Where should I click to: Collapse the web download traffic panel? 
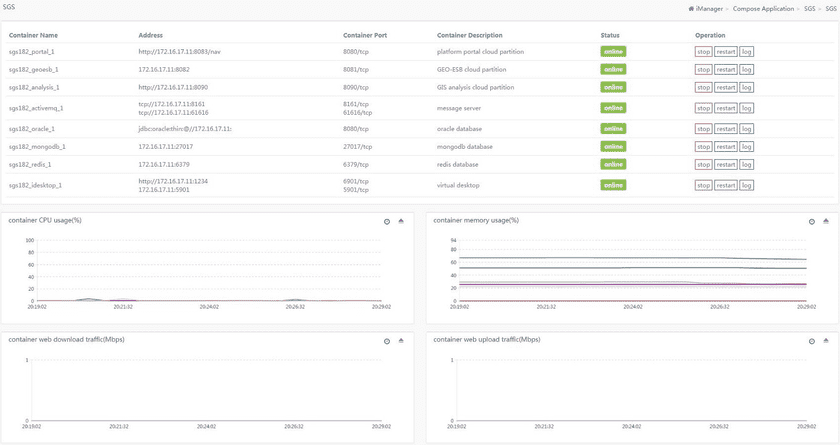[401, 341]
